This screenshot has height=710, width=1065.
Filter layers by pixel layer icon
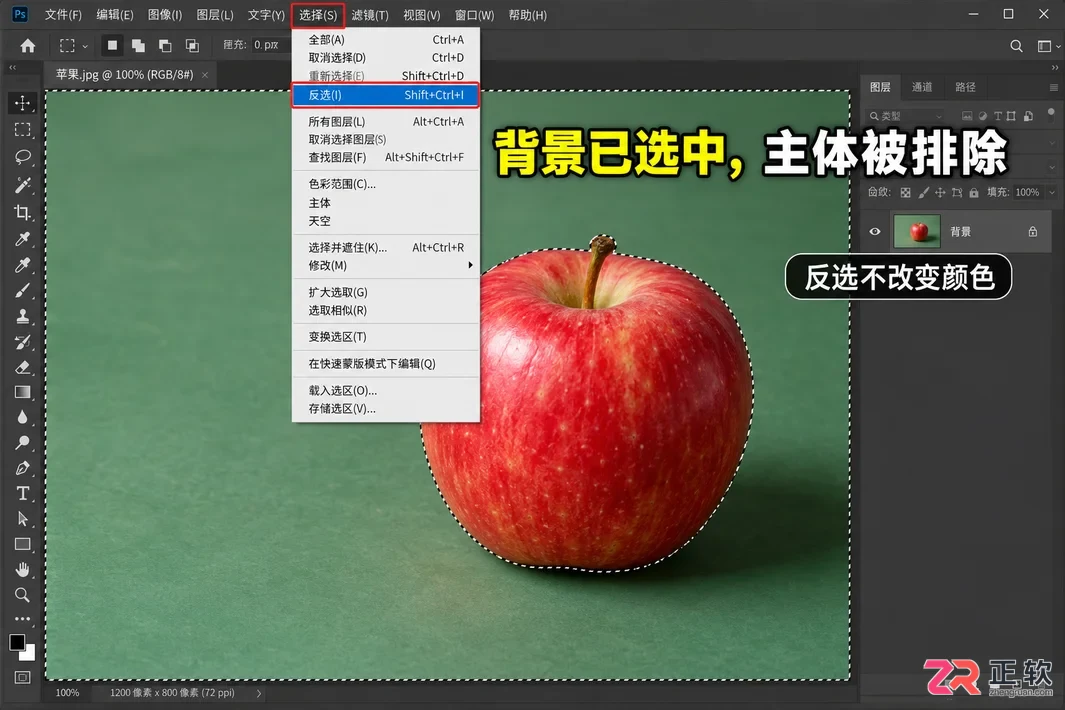(967, 116)
